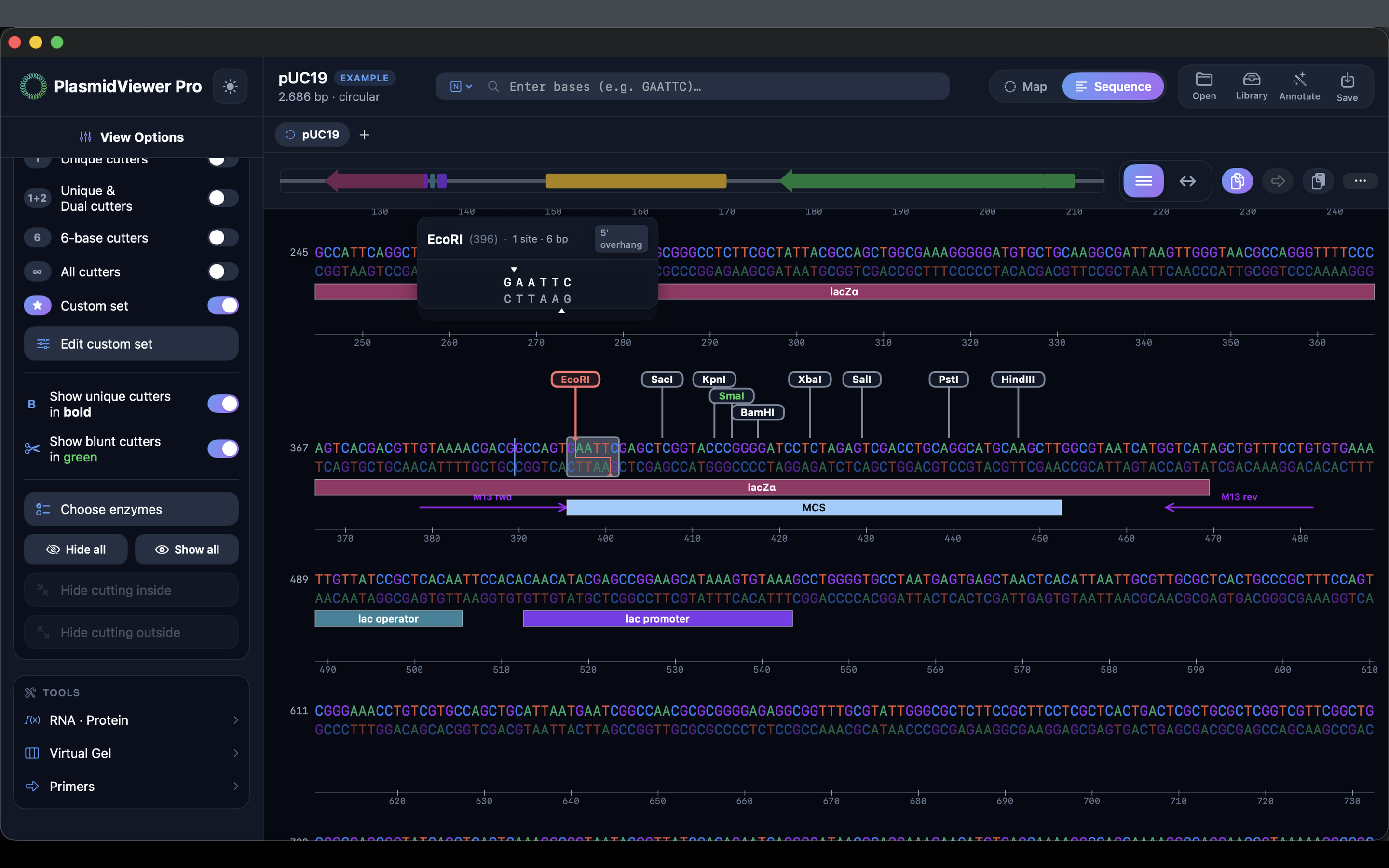Switch to Sequence view

[x=1112, y=87]
